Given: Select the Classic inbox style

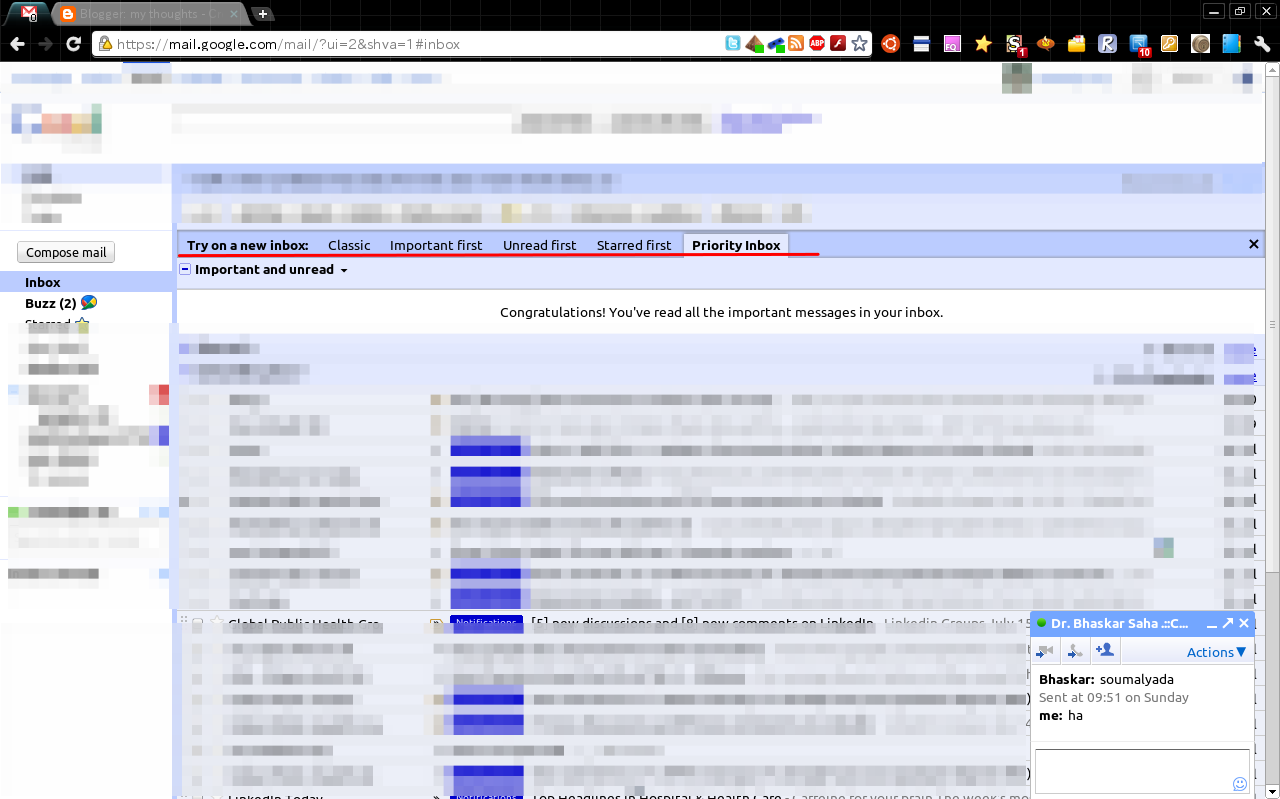Looking at the screenshot, I should click(349, 245).
